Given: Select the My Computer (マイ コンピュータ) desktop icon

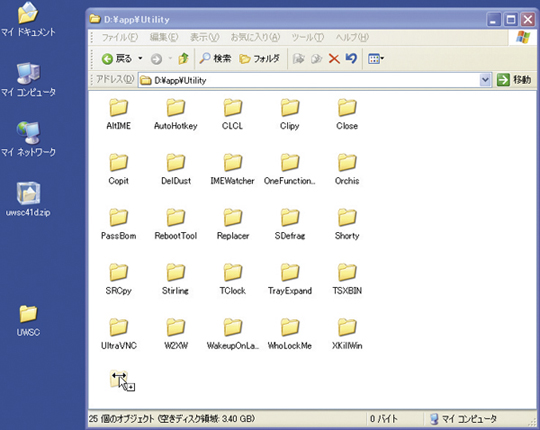Looking at the screenshot, I should tap(28, 80).
